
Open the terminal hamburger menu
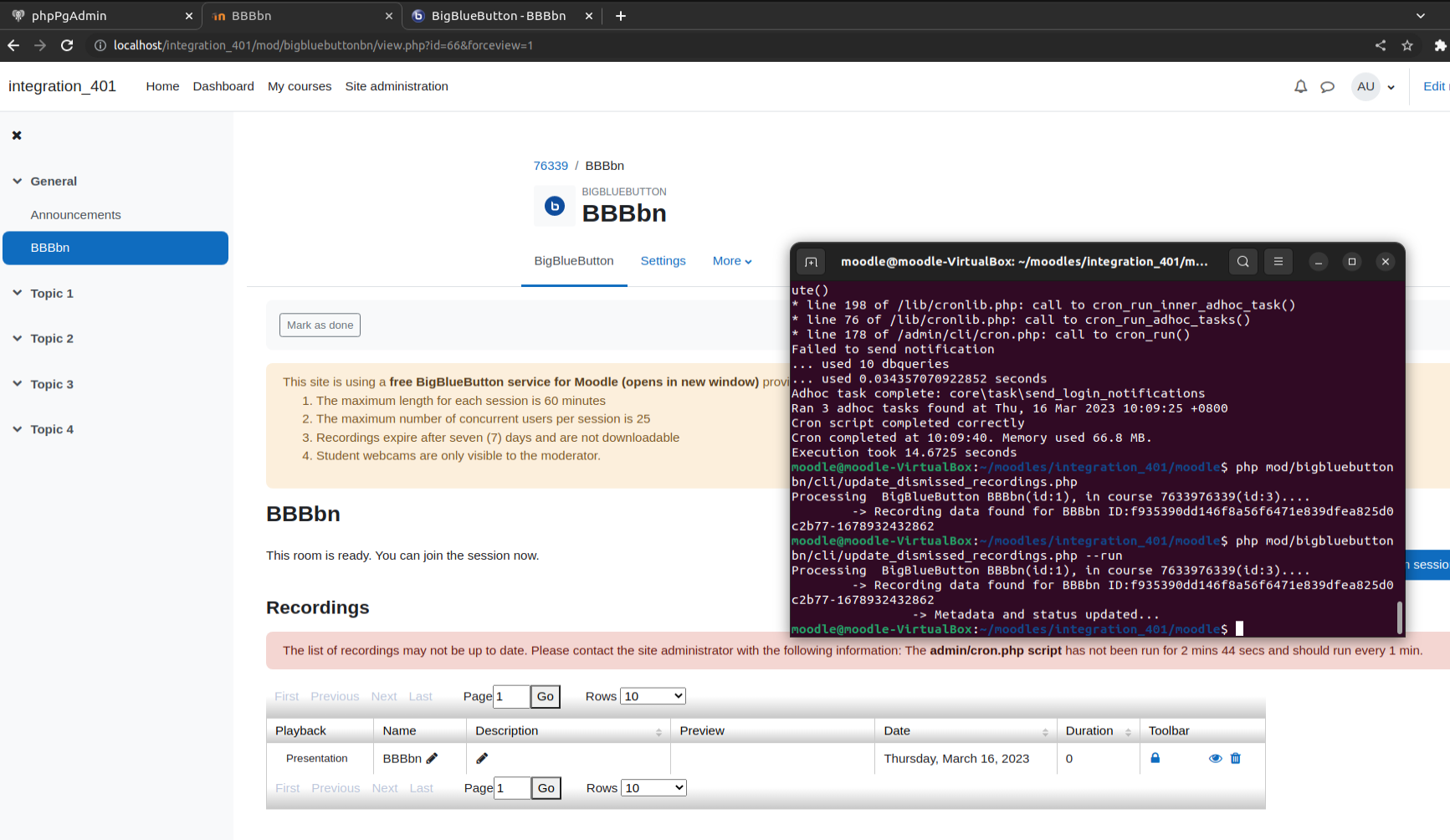pos(1278,262)
